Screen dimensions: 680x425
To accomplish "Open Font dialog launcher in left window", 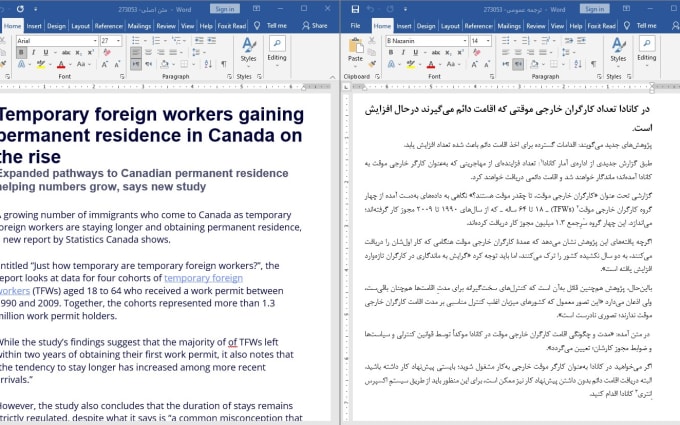I will [122, 76].
